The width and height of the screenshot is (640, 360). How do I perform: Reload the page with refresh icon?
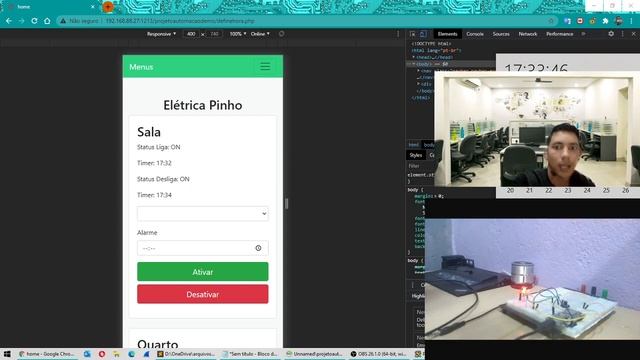pyautogui.click(x=34, y=21)
